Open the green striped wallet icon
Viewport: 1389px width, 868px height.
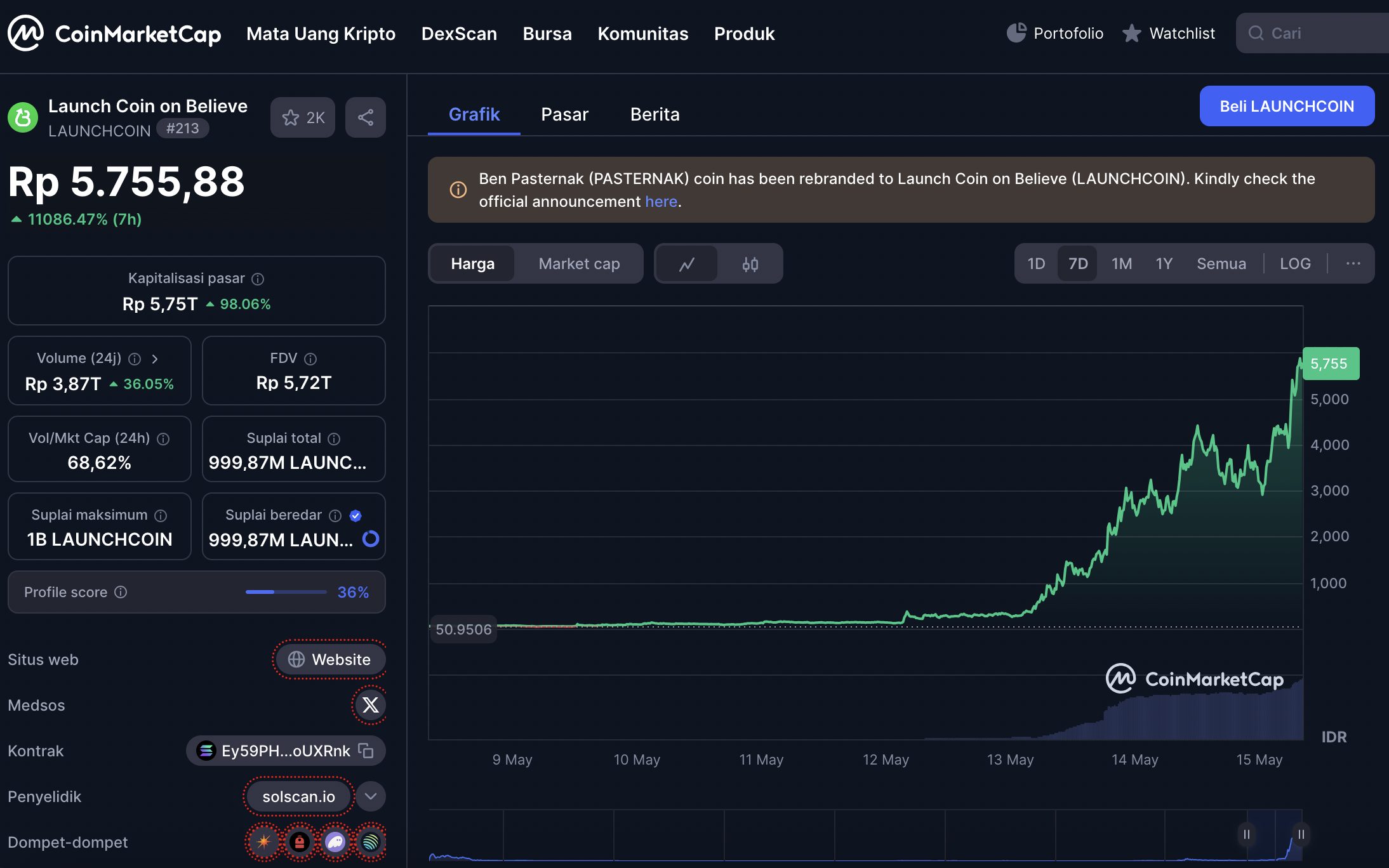(370, 842)
